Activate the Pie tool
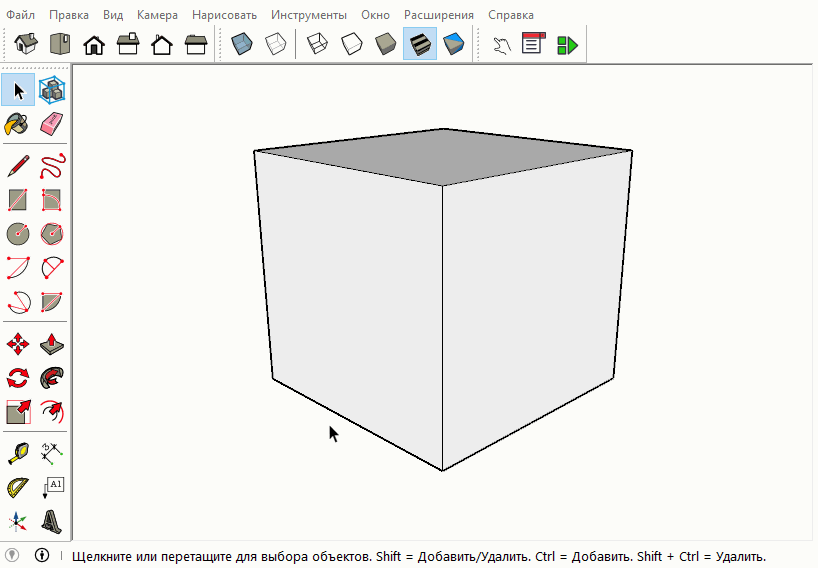818x568 pixels. click(52, 301)
